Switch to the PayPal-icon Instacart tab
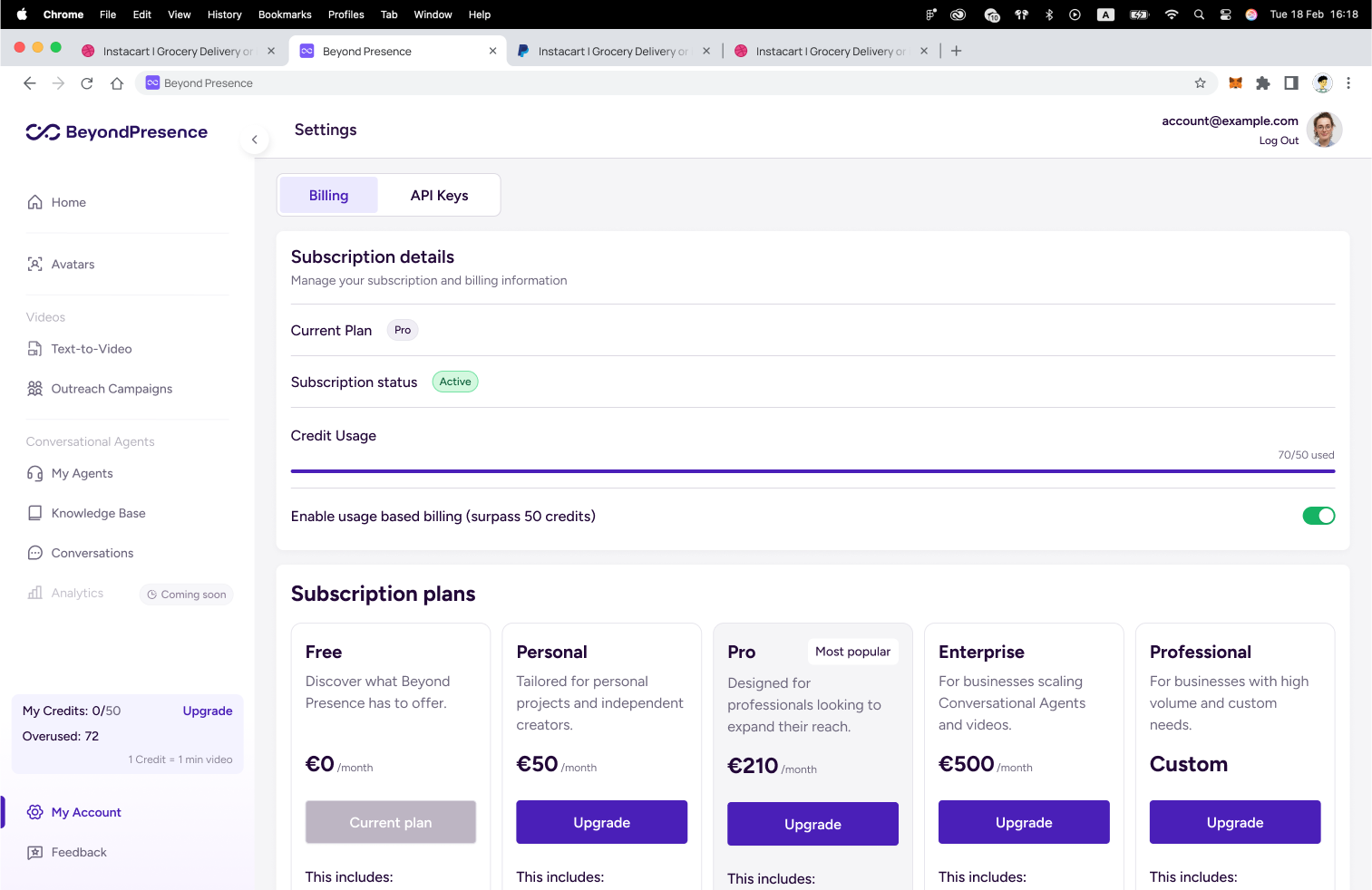Viewport: 1372px width, 890px height. [613, 52]
